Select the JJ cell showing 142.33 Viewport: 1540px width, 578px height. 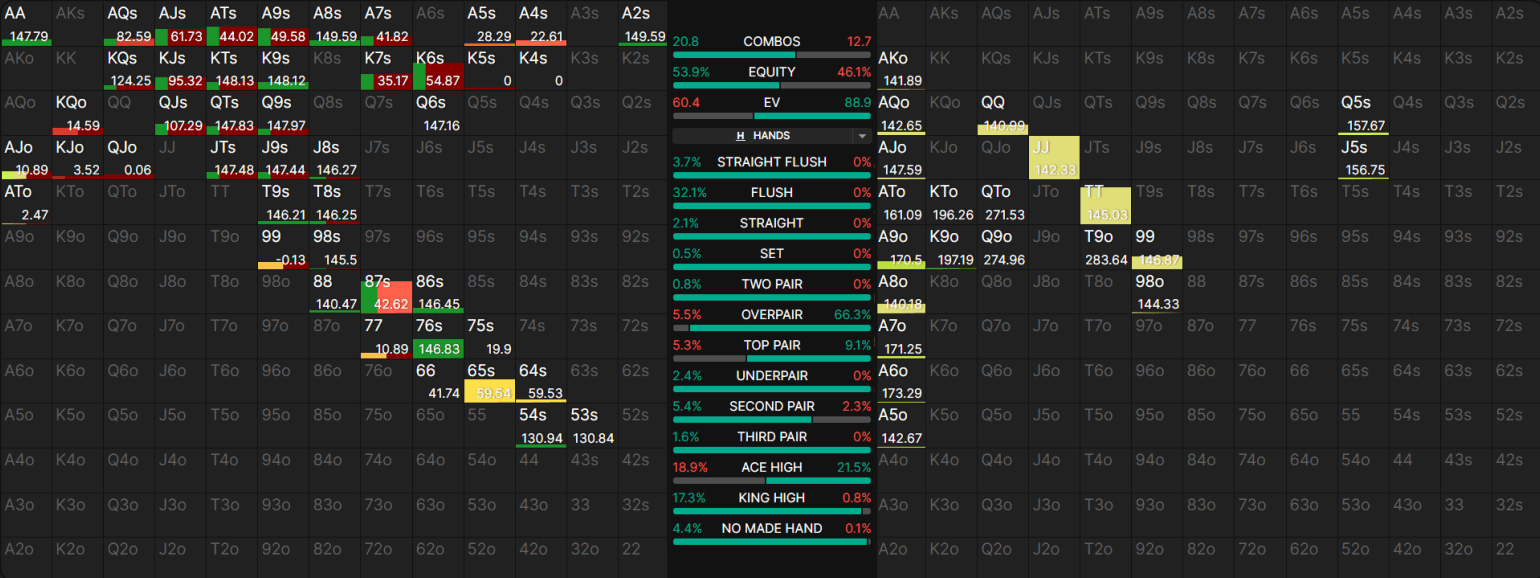[x=1053, y=158]
